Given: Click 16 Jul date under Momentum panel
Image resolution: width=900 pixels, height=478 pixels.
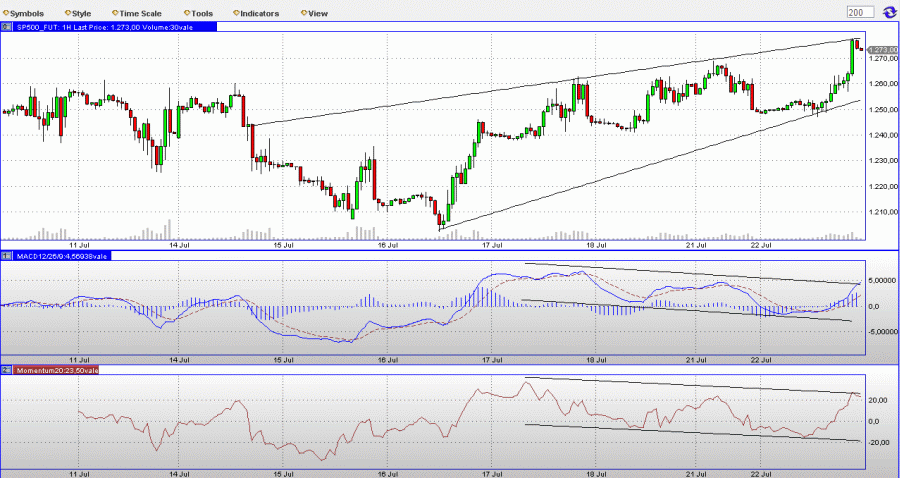Looking at the screenshot, I should coord(389,474).
